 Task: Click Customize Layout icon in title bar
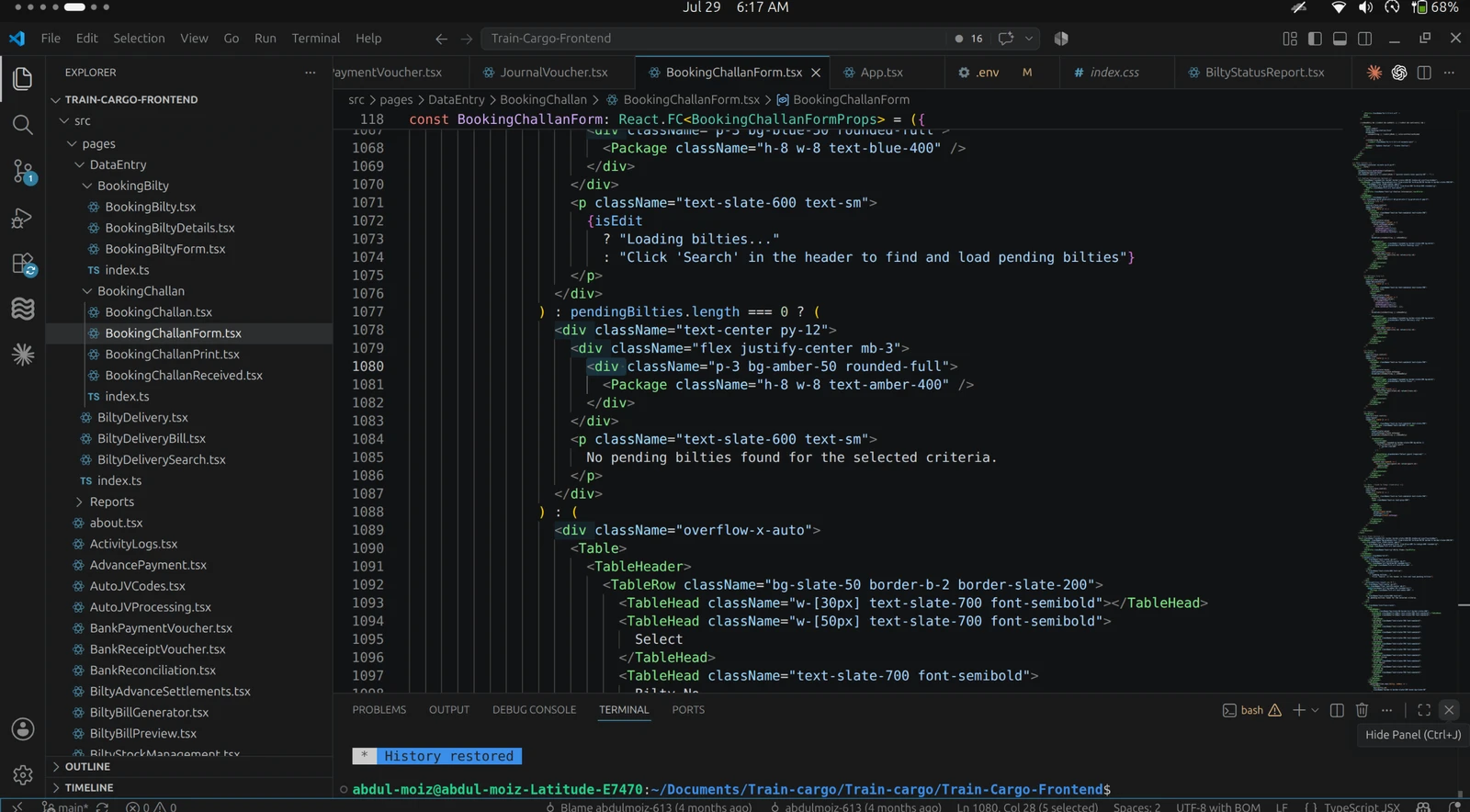1290,39
